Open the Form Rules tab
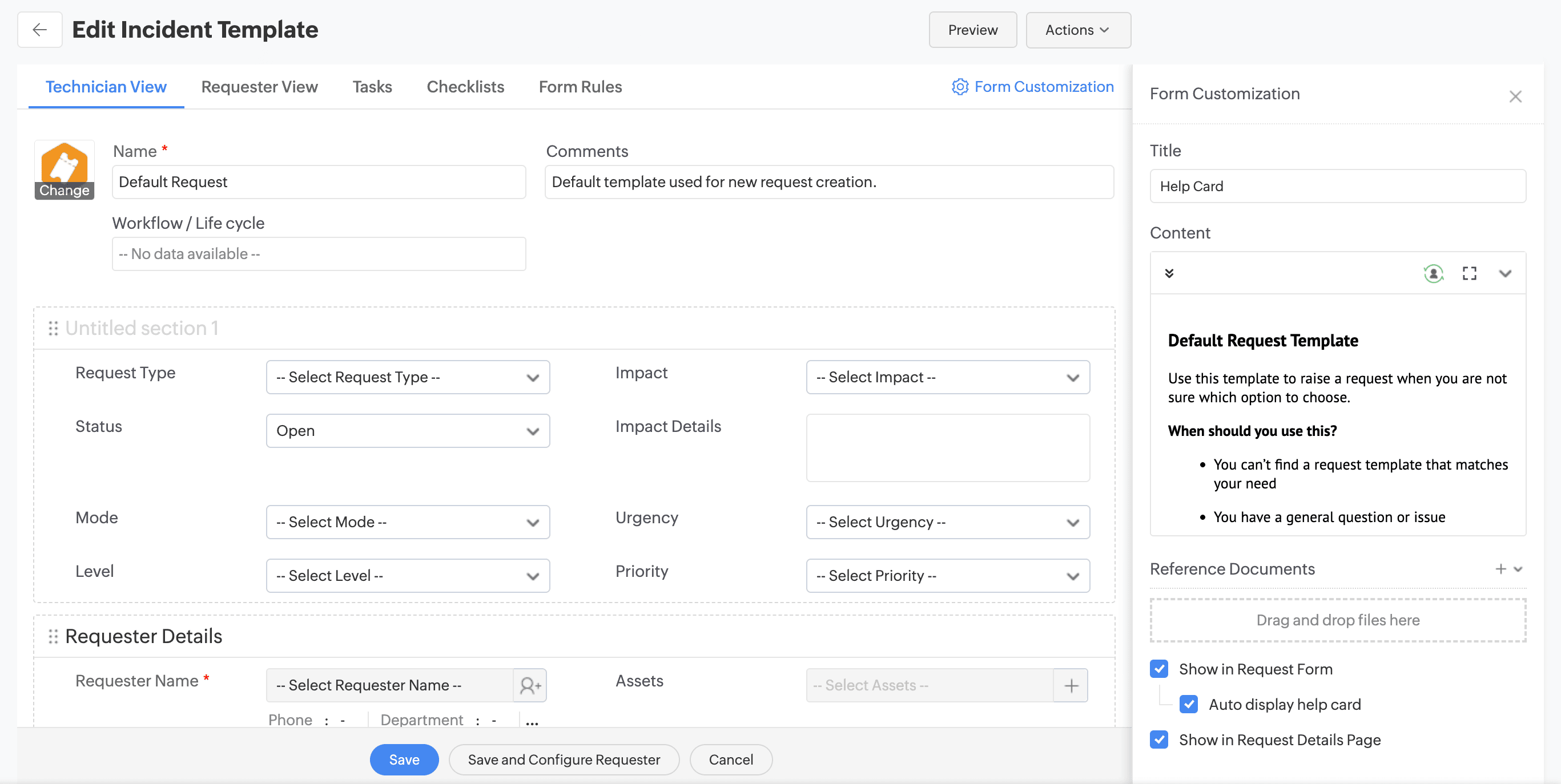1561x784 pixels. pyautogui.click(x=580, y=87)
